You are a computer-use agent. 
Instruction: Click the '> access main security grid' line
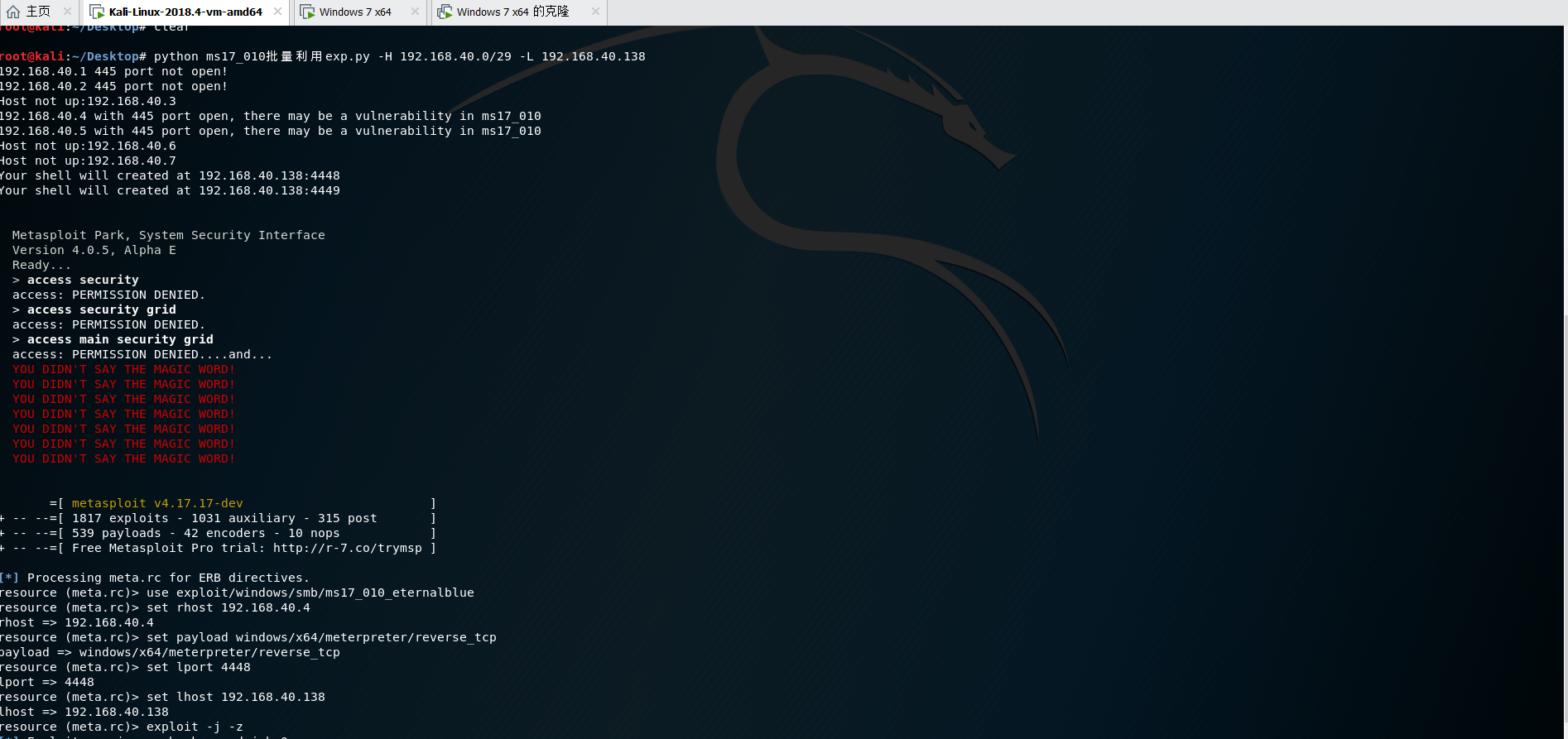pos(113,339)
